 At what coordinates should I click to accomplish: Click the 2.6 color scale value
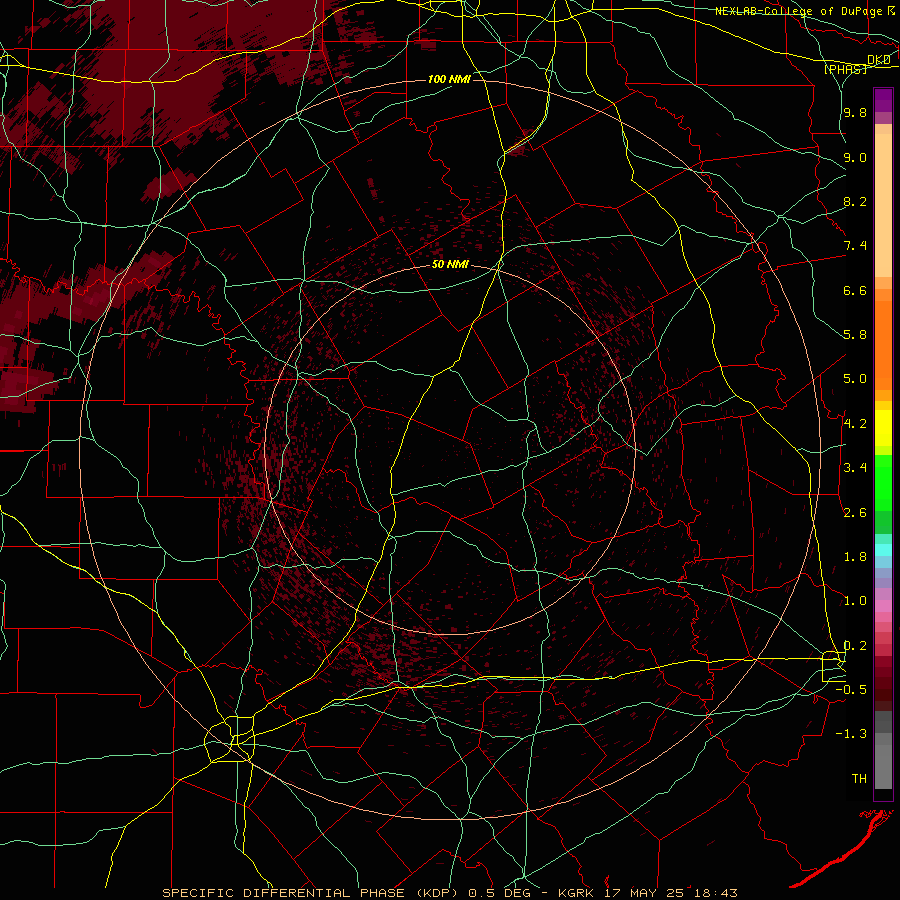click(x=855, y=513)
